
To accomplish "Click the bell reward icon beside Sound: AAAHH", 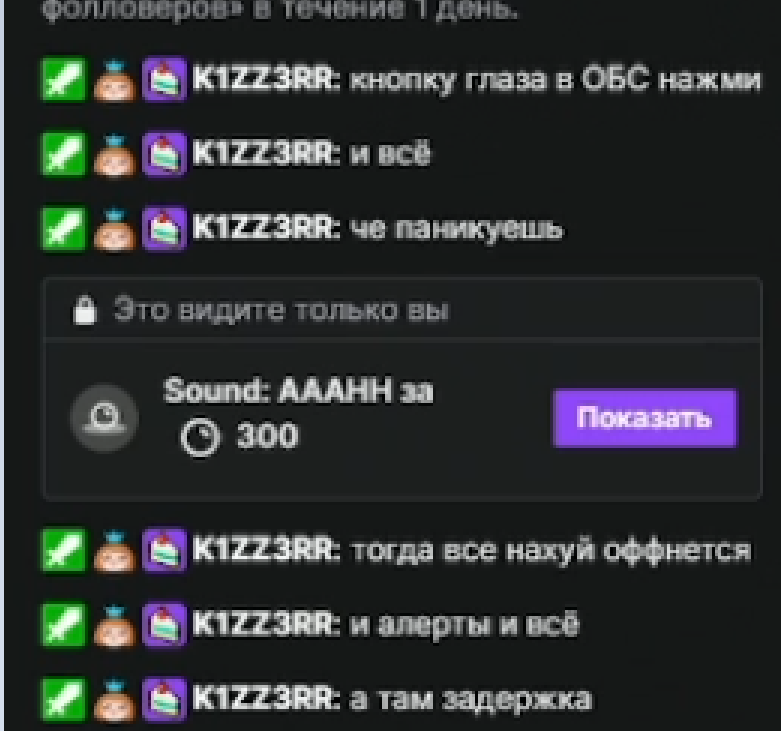I will 105,418.
